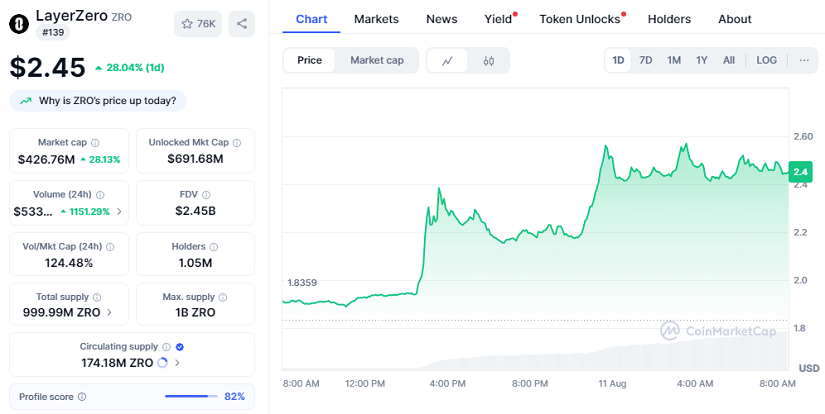Toggle LOG scale on chart
Viewport: 825px width, 414px height.
tap(767, 60)
